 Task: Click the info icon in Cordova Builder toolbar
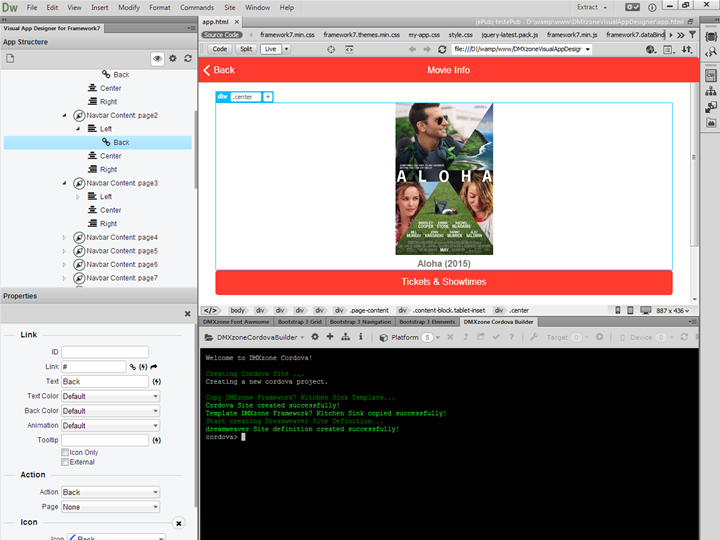click(360, 337)
